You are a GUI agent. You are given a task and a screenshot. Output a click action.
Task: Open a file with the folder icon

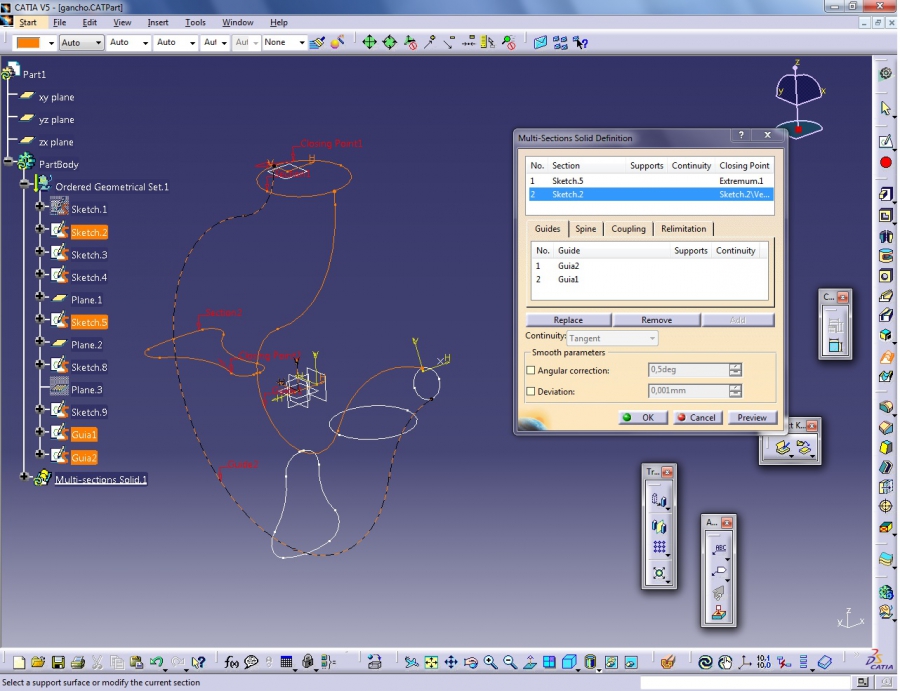click(x=38, y=662)
